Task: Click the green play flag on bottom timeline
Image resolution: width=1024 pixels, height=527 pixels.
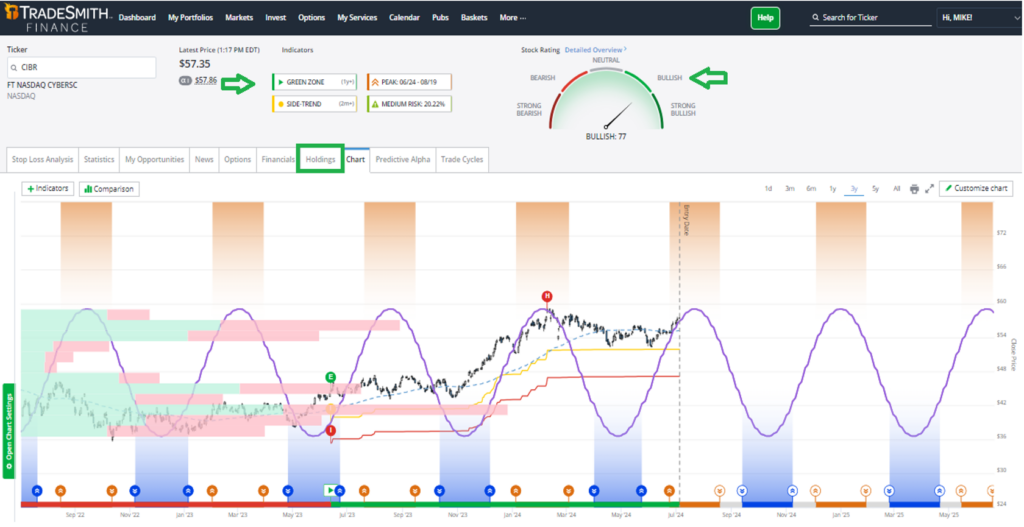Action: pos(330,489)
